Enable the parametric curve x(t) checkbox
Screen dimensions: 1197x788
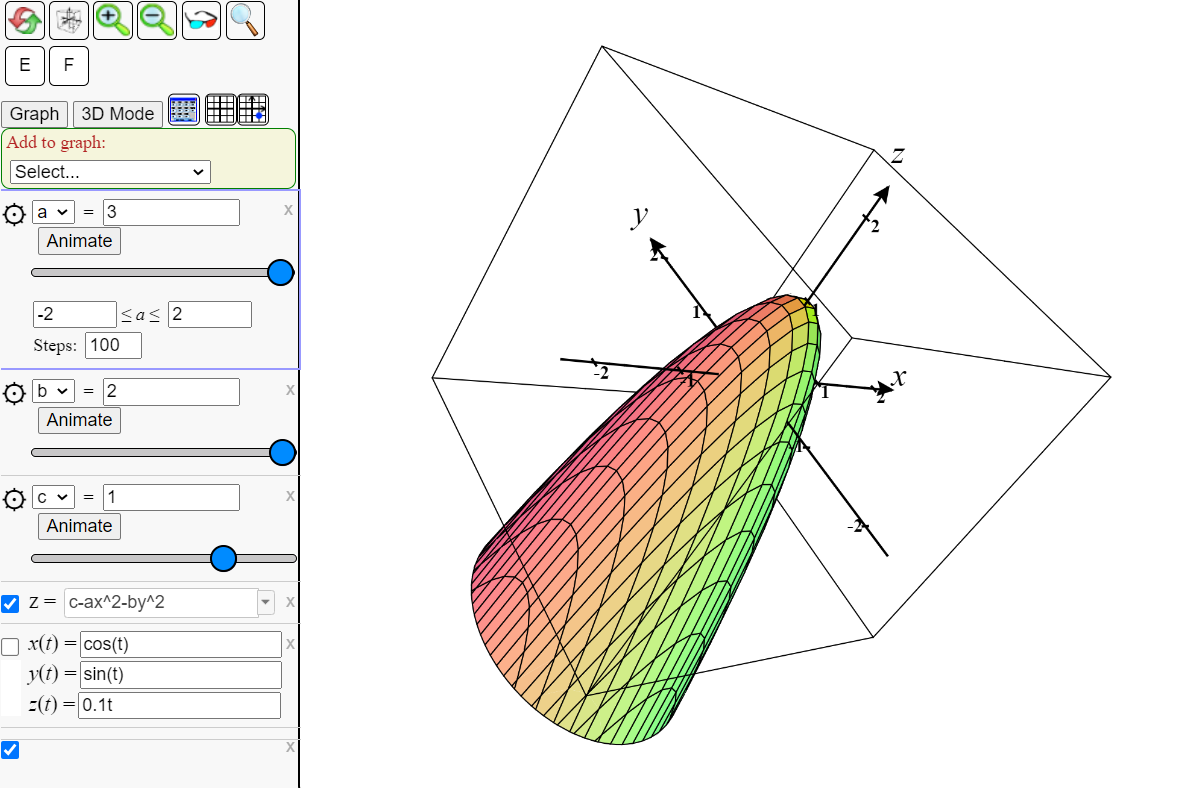10,647
